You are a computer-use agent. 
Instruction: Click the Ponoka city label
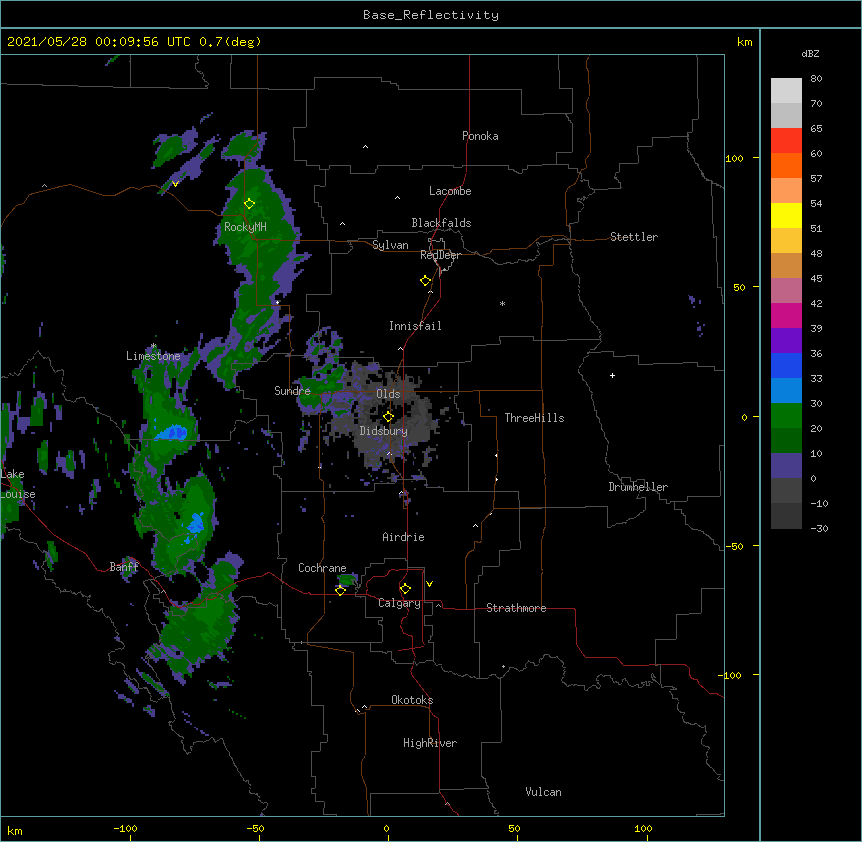(x=480, y=136)
